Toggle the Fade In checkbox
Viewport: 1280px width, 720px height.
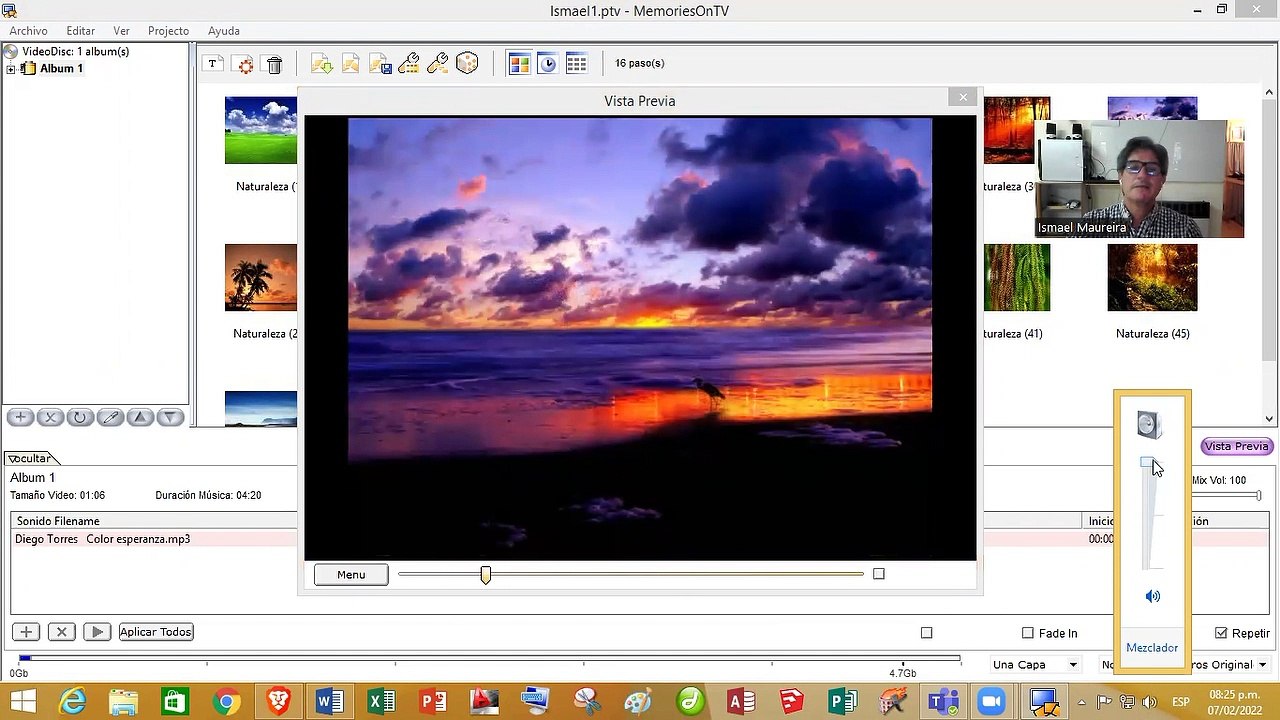tap(1028, 633)
